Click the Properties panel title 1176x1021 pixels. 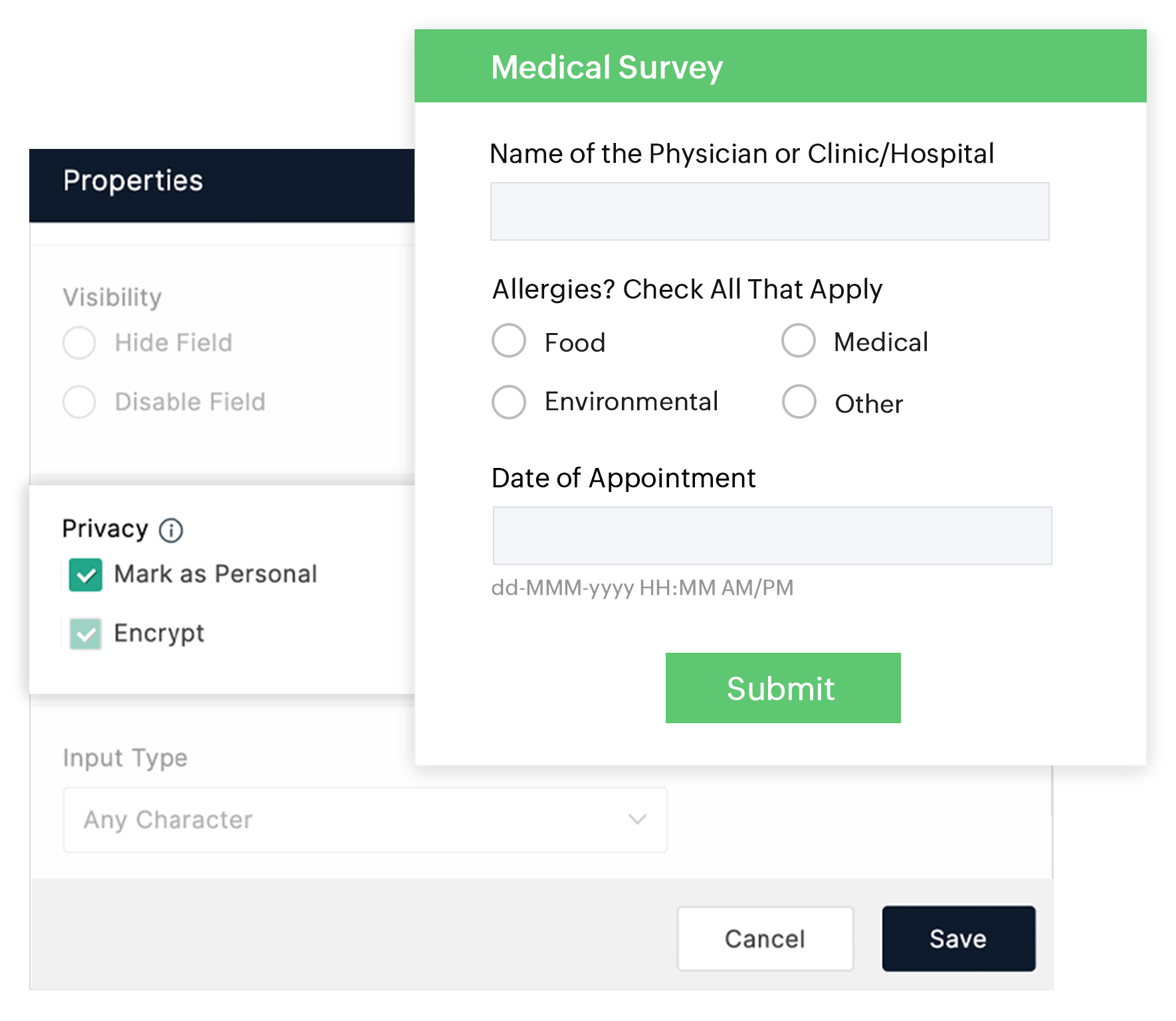tap(133, 181)
